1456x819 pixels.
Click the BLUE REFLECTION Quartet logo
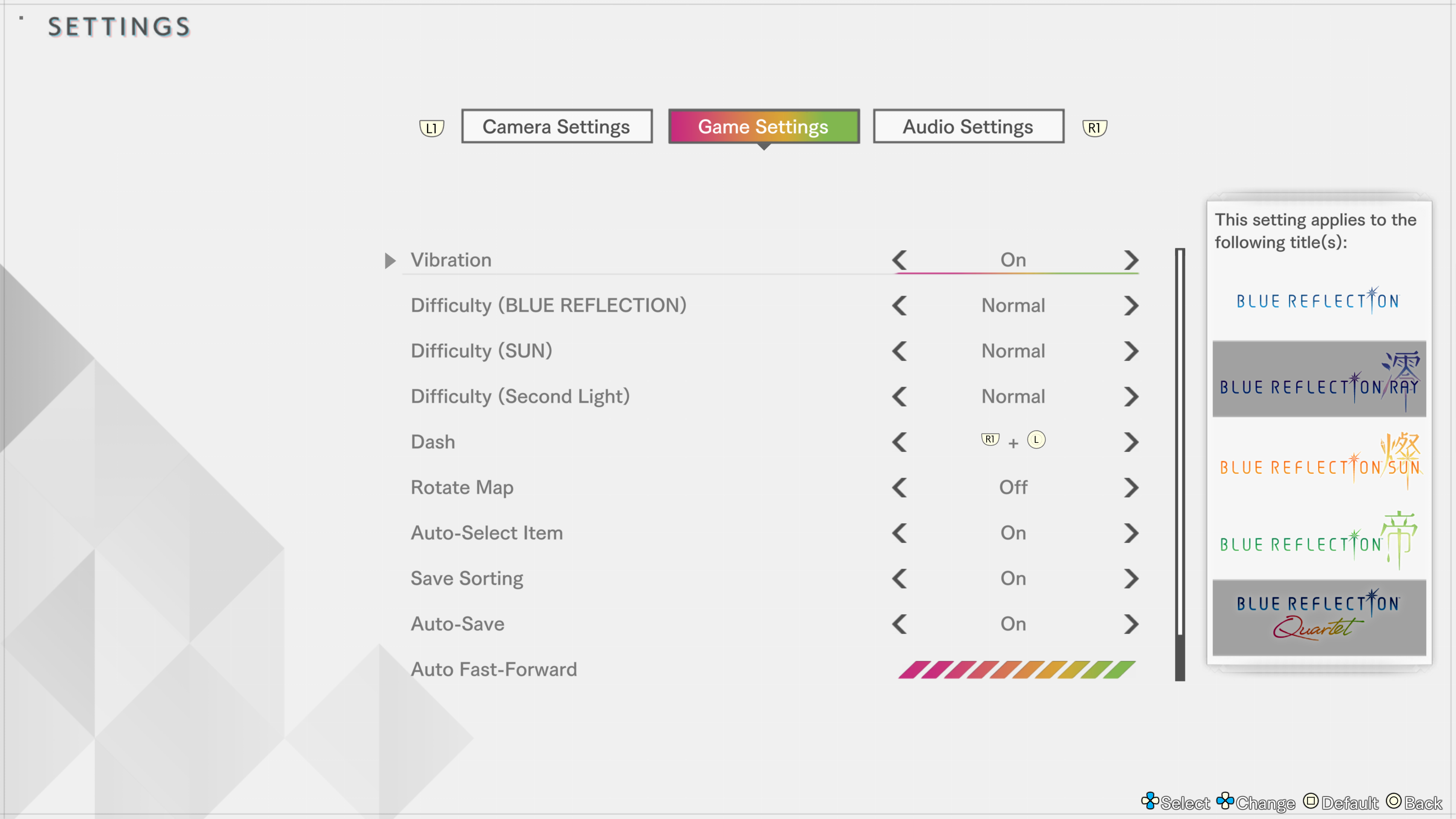(1319, 618)
